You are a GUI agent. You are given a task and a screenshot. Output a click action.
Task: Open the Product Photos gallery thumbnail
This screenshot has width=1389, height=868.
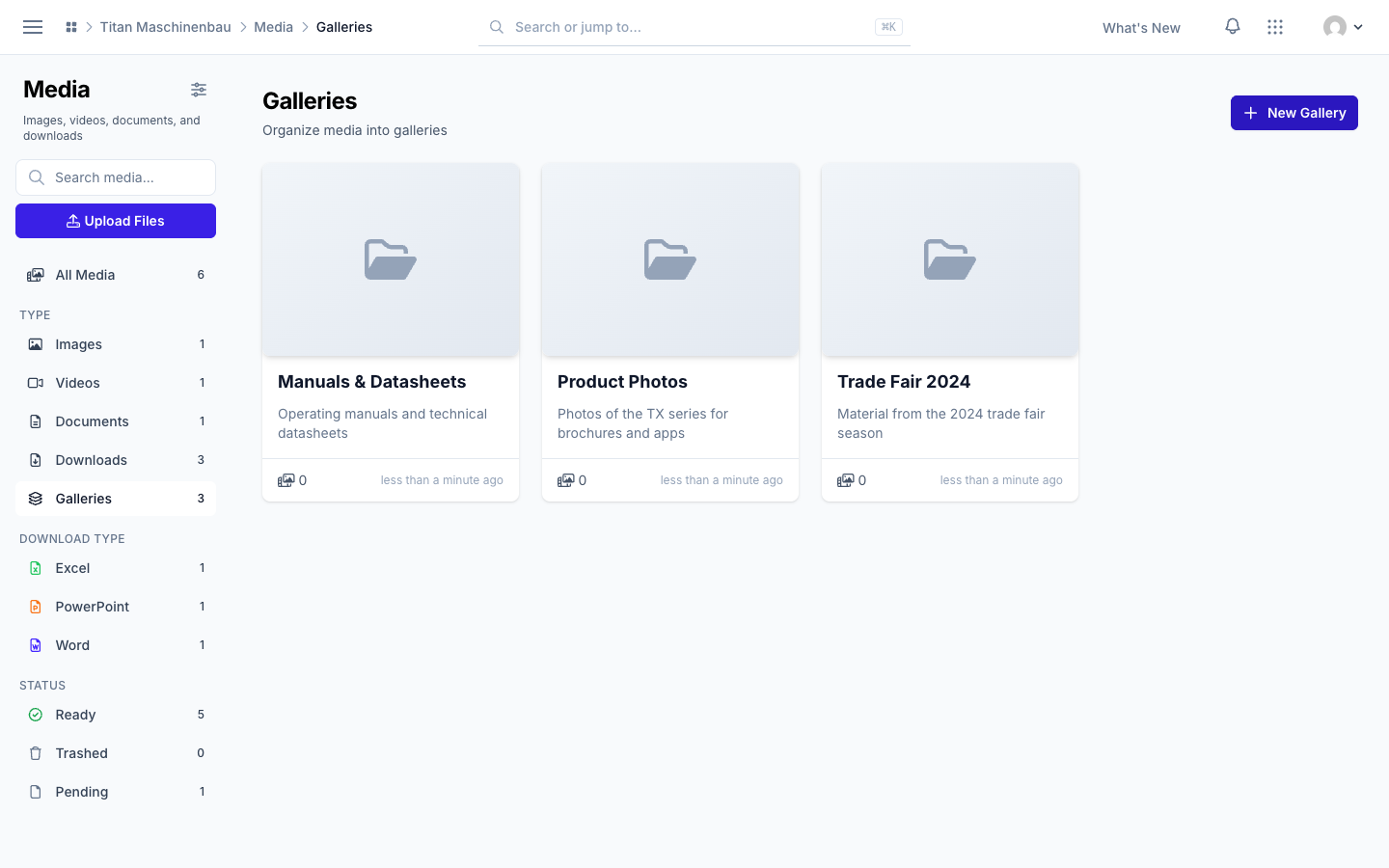[x=670, y=260]
